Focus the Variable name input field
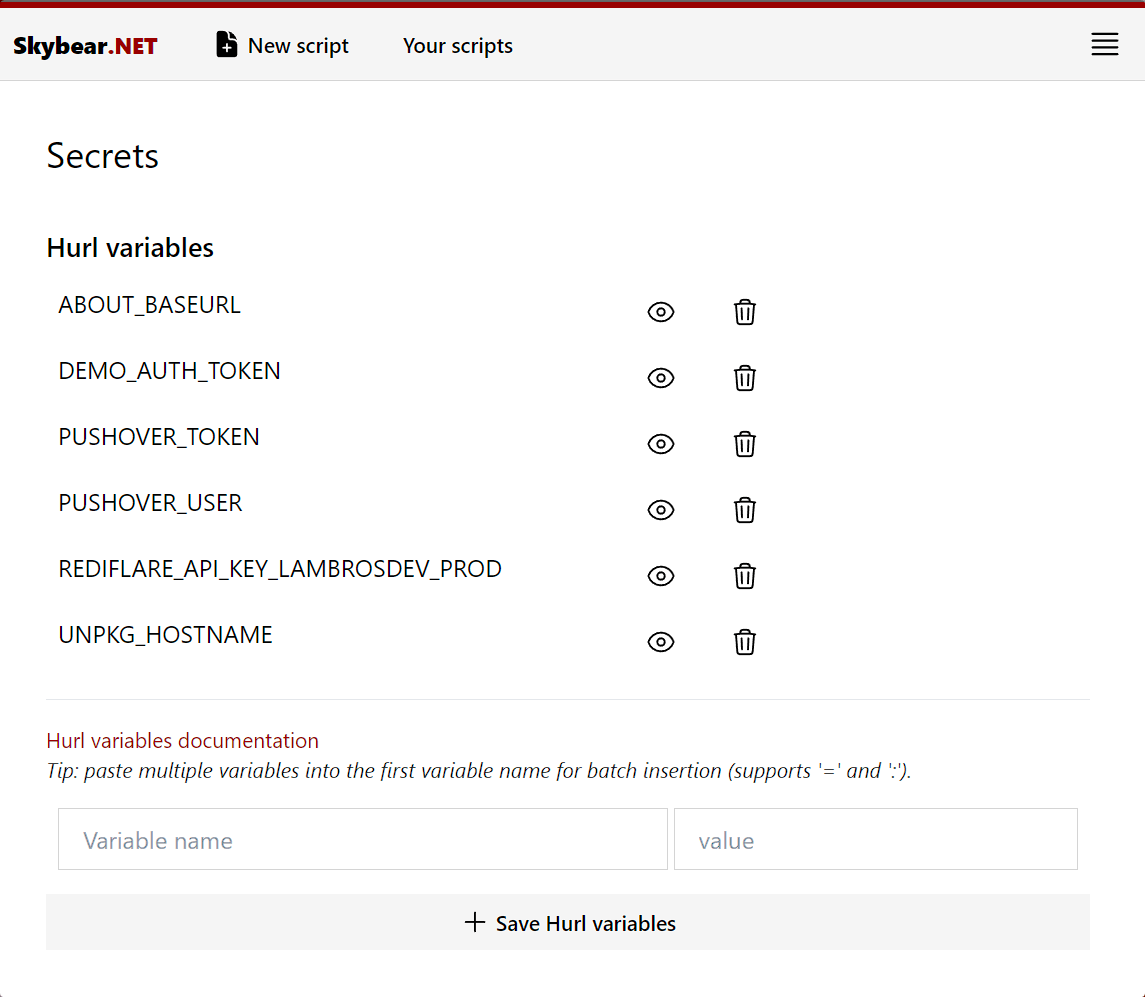Screen dimensions: 1145x997 point(362,840)
